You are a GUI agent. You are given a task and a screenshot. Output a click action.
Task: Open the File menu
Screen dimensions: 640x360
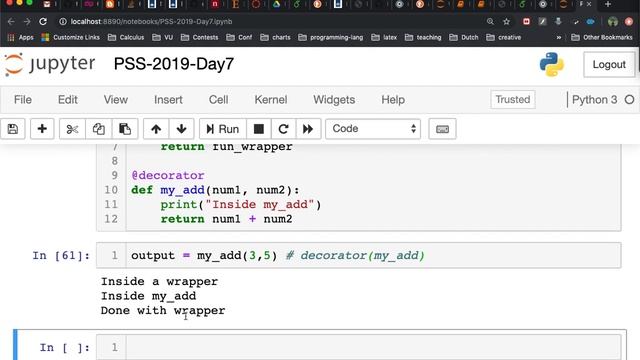click(22, 100)
